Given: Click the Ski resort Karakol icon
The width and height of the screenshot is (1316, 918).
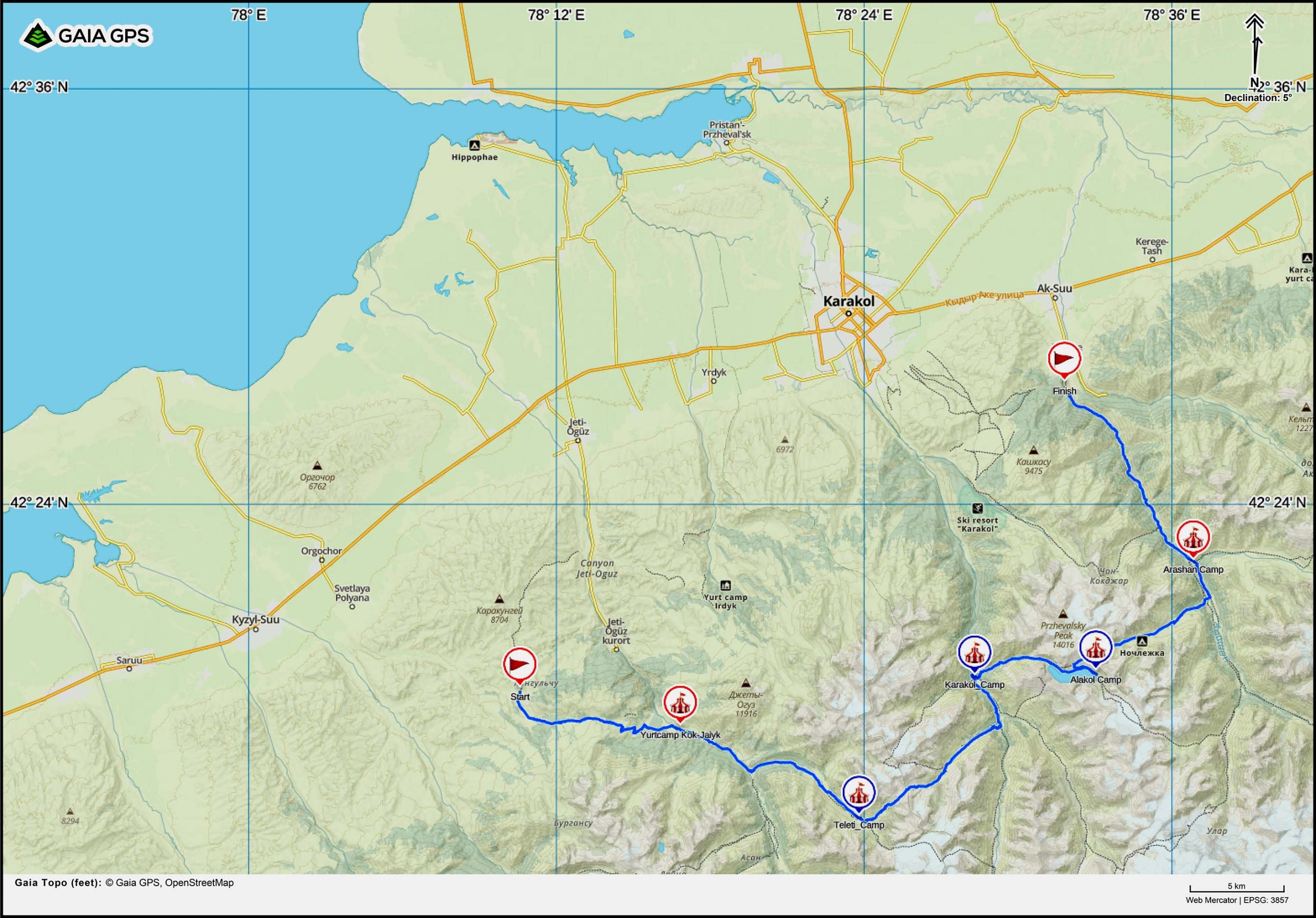Looking at the screenshot, I should click(x=978, y=508).
